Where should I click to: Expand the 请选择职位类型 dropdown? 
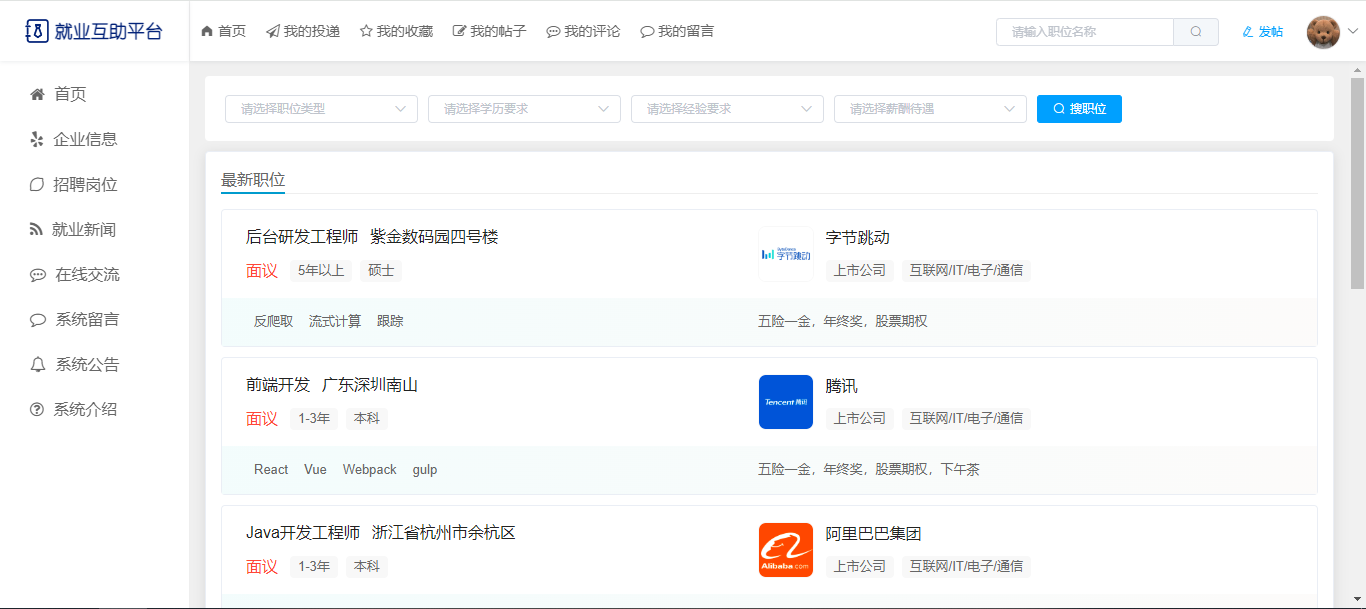tap(321, 109)
